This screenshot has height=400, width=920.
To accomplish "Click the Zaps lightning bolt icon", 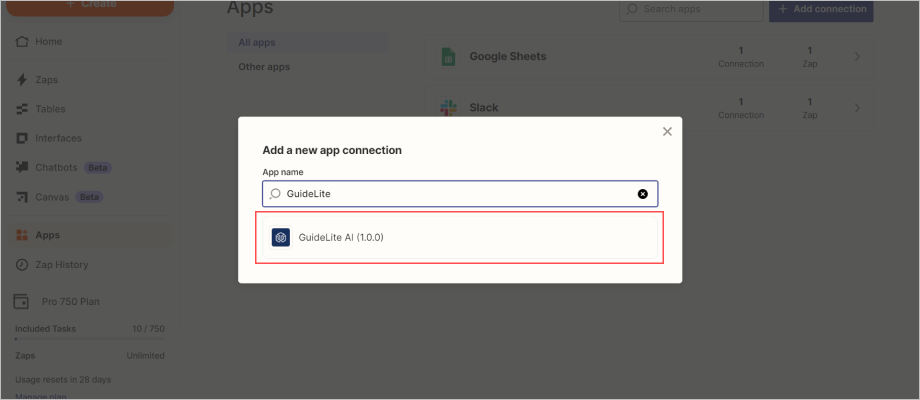I will [22, 80].
